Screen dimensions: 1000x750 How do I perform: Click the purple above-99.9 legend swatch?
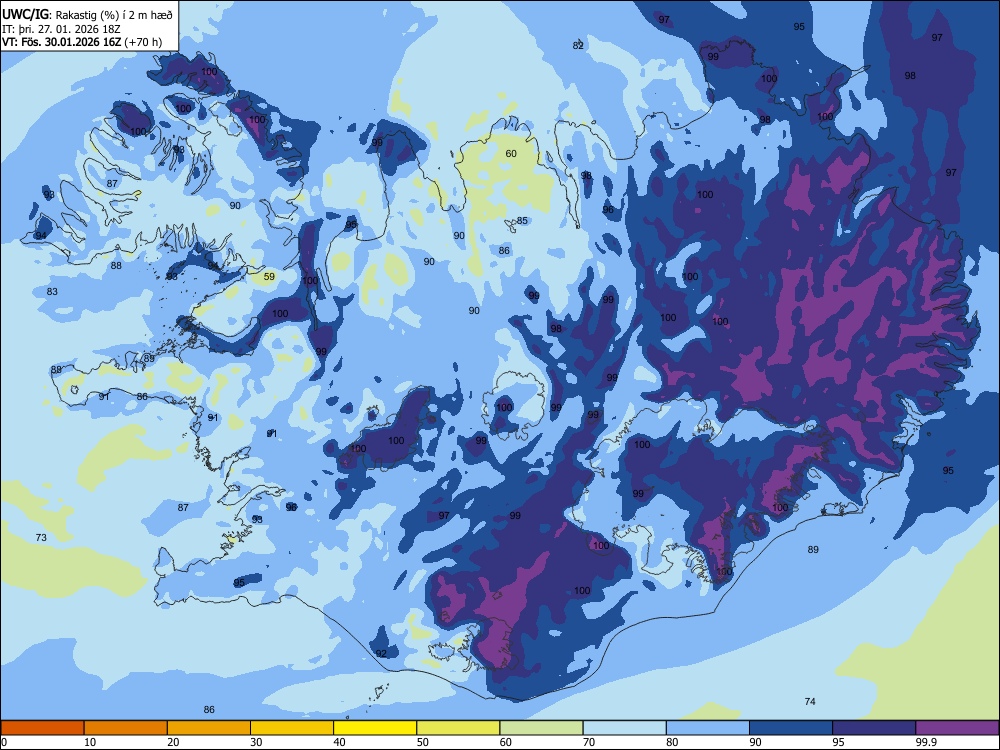click(957, 728)
